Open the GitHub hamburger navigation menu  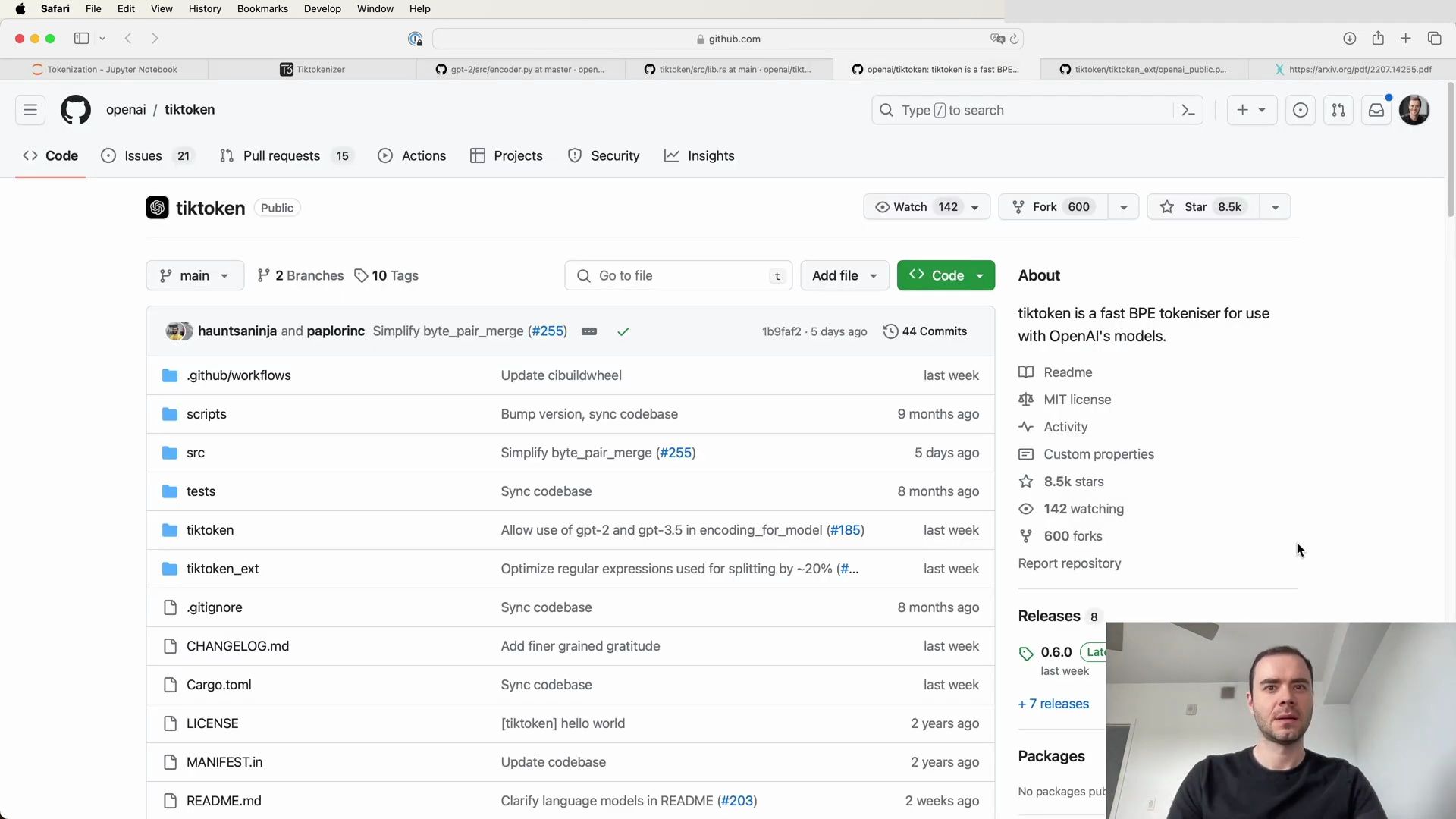[x=30, y=110]
